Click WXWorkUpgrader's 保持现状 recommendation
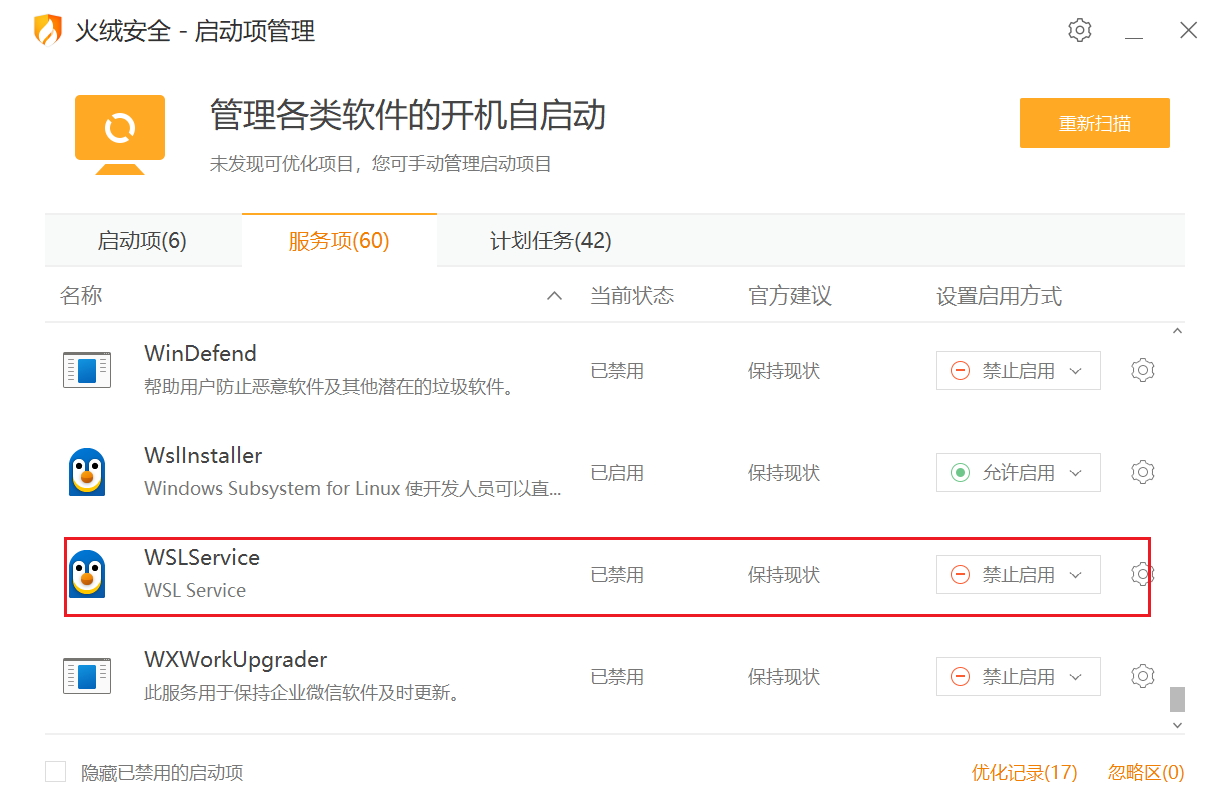 coord(784,676)
